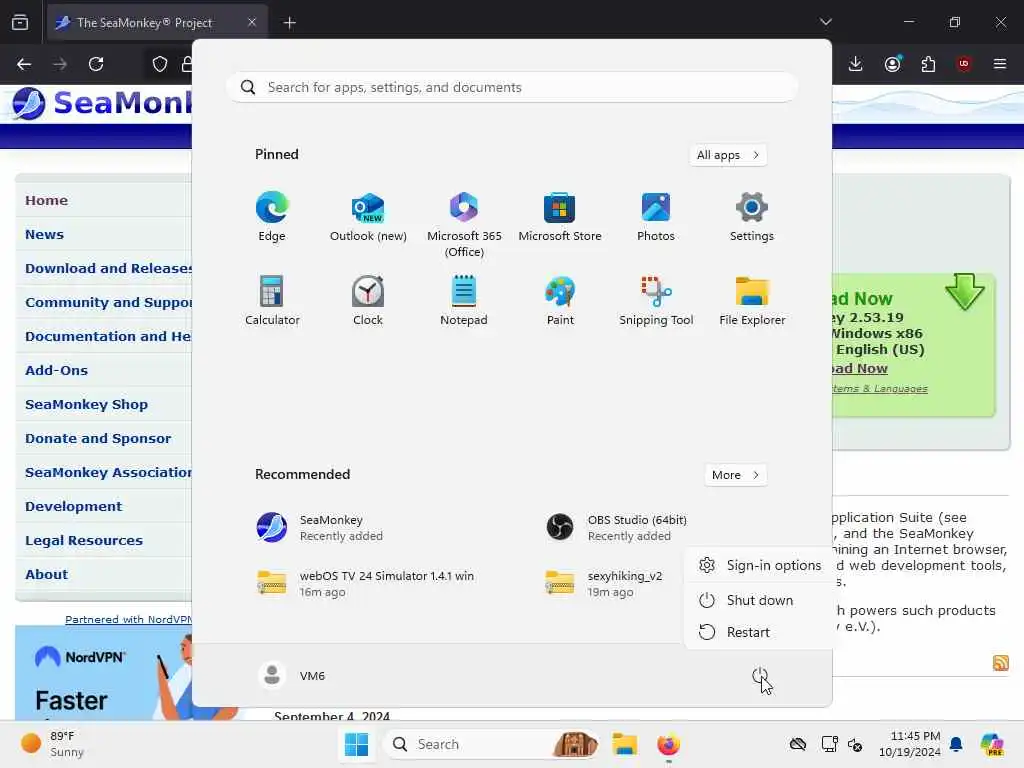Launch the Photos app
Image resolution: width=1024 pixels, height=768 pixels.
pyautogui.click(x=656, y=217)
